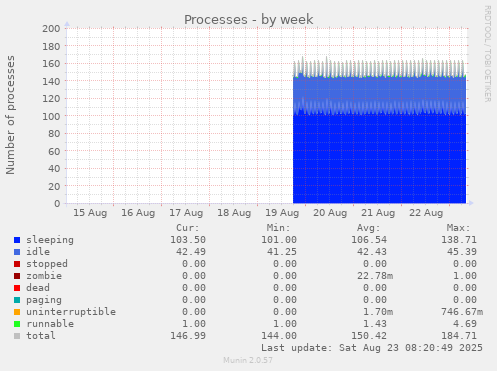Click sleeping minimum value 101.00

tap(279, 240)
